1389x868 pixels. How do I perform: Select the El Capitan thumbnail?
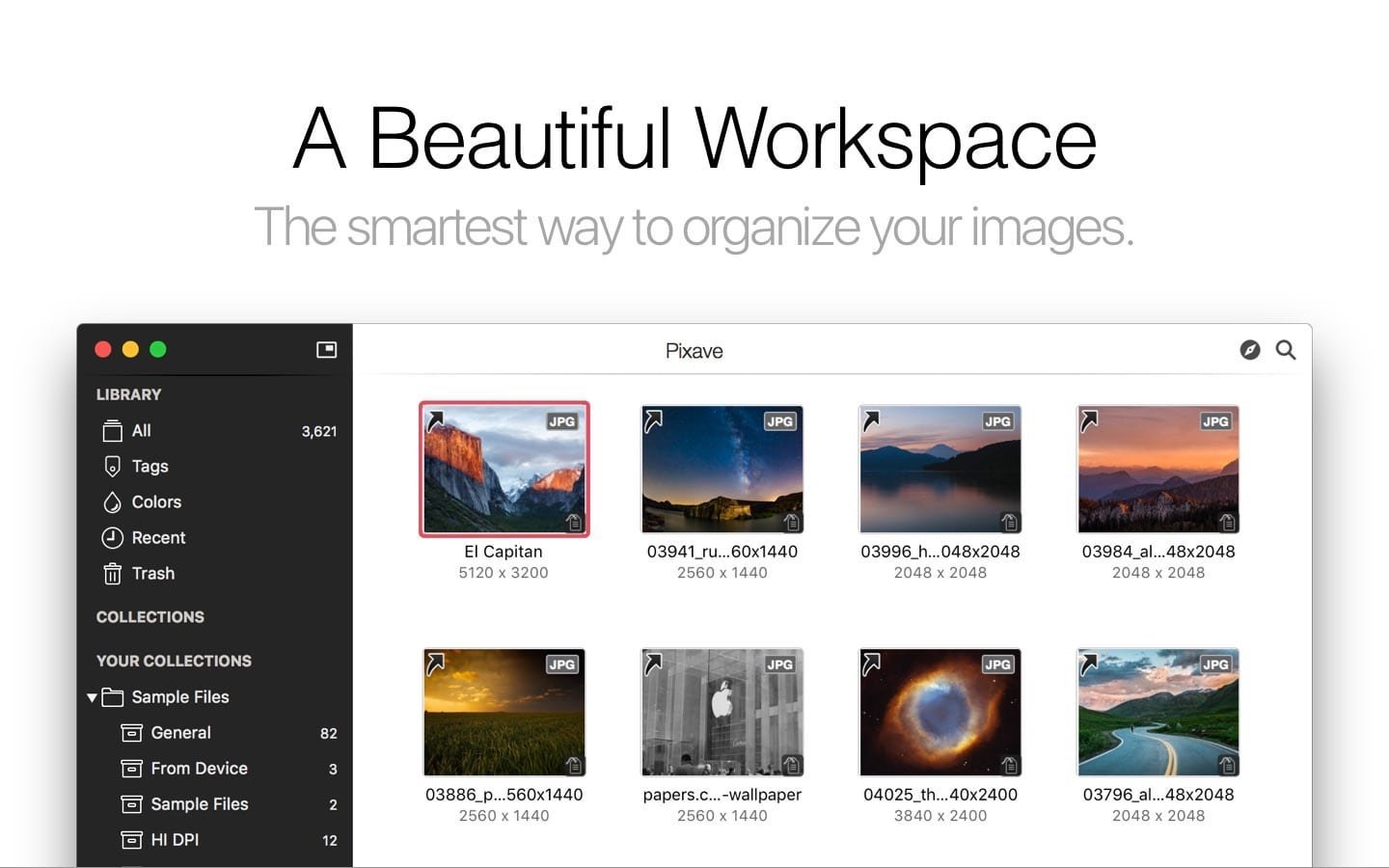pyautogui.click(x=504, y=470)
